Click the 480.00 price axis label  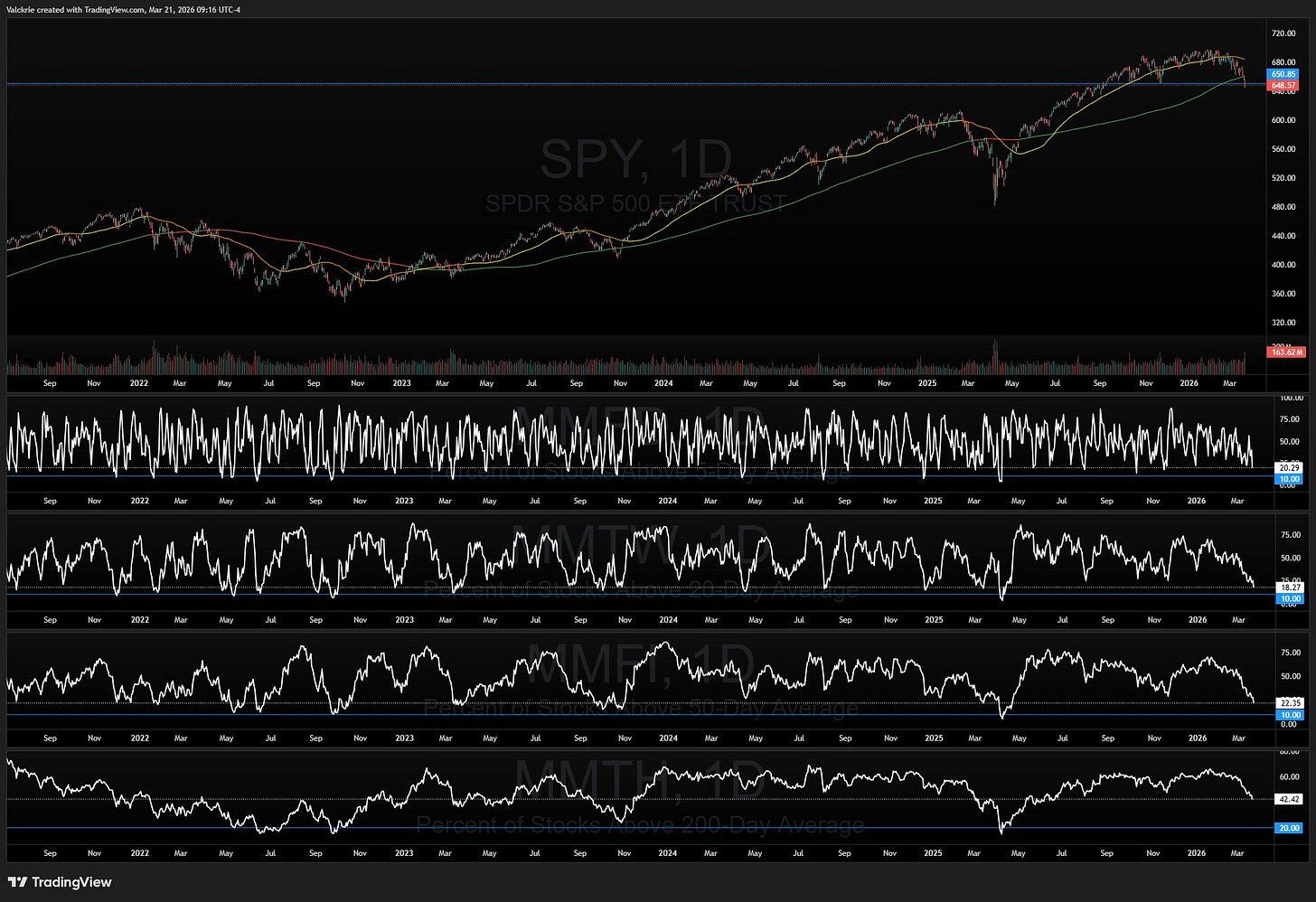click(1283, 207)
